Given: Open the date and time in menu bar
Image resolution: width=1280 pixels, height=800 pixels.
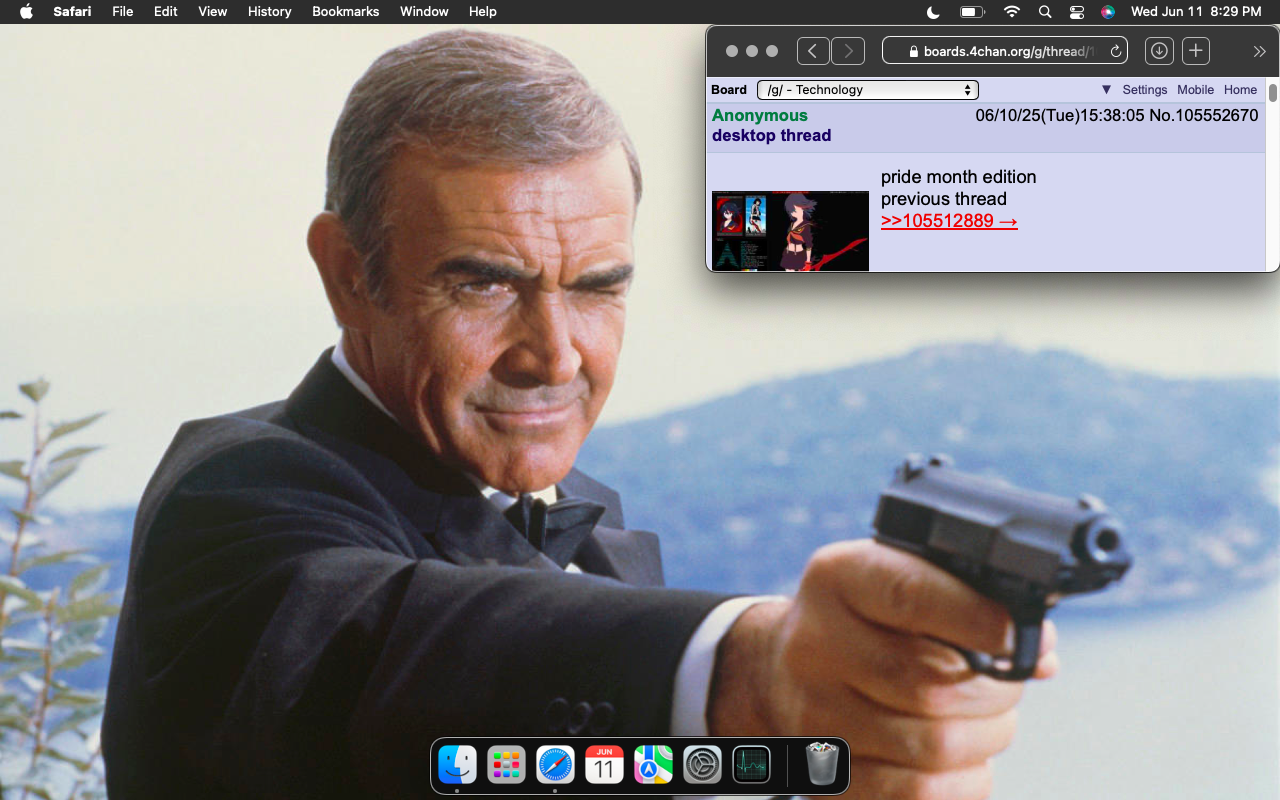Looking at the screenshot, I should (x=1196, y=11).
